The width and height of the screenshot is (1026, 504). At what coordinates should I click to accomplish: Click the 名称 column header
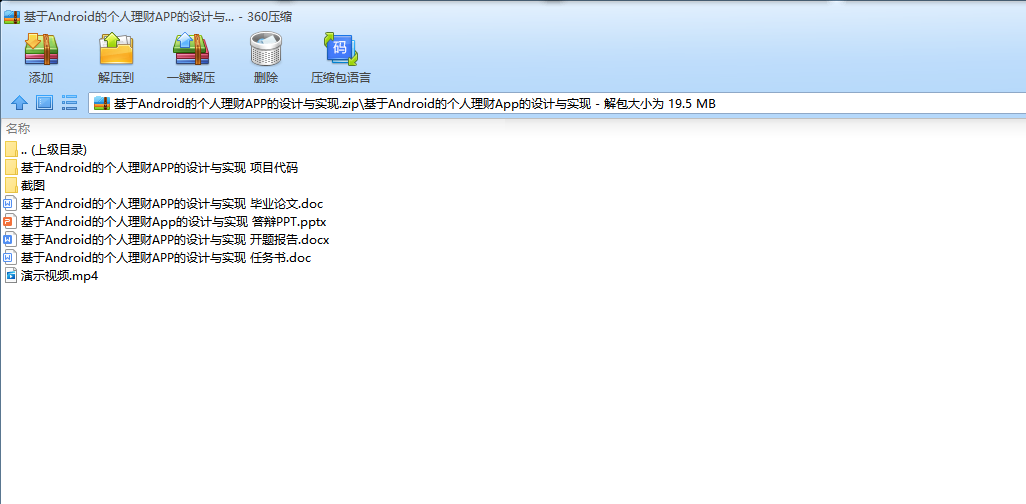(18, 128)
